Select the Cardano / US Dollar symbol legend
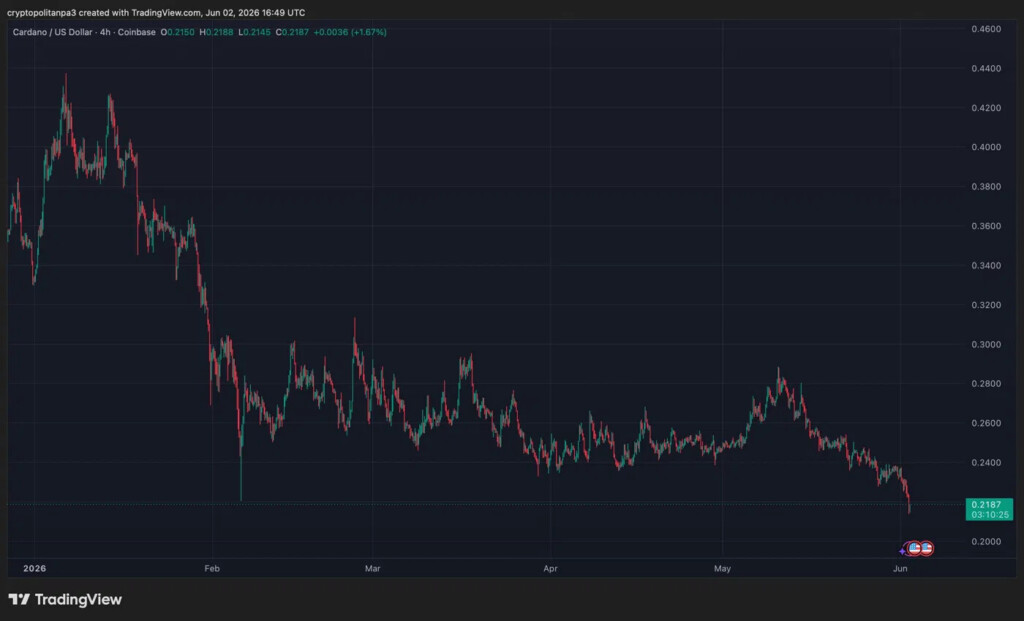The image size is (1024, 621). point(84,32)
